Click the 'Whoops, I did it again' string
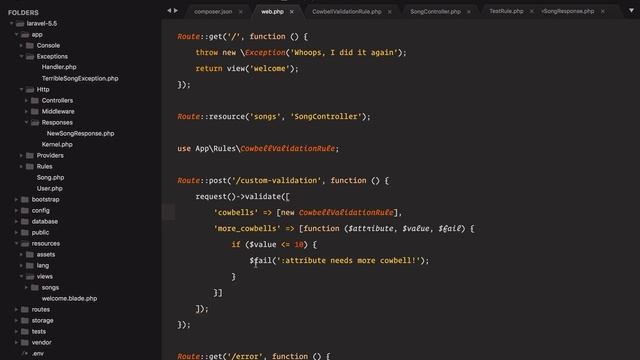Screen dimensions: 640x360 pyautogui.click(x=344, y=53)
